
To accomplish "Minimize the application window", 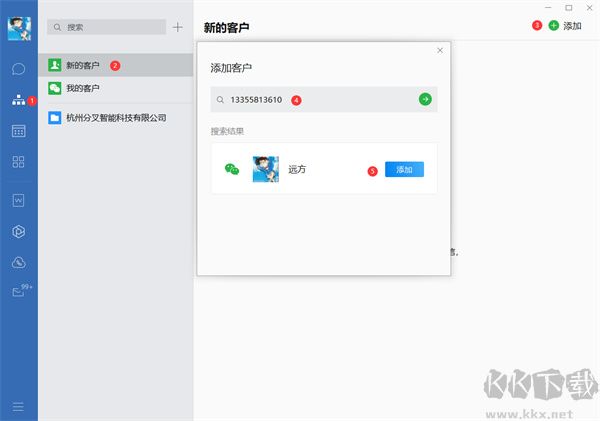I will tap(548, 8).
